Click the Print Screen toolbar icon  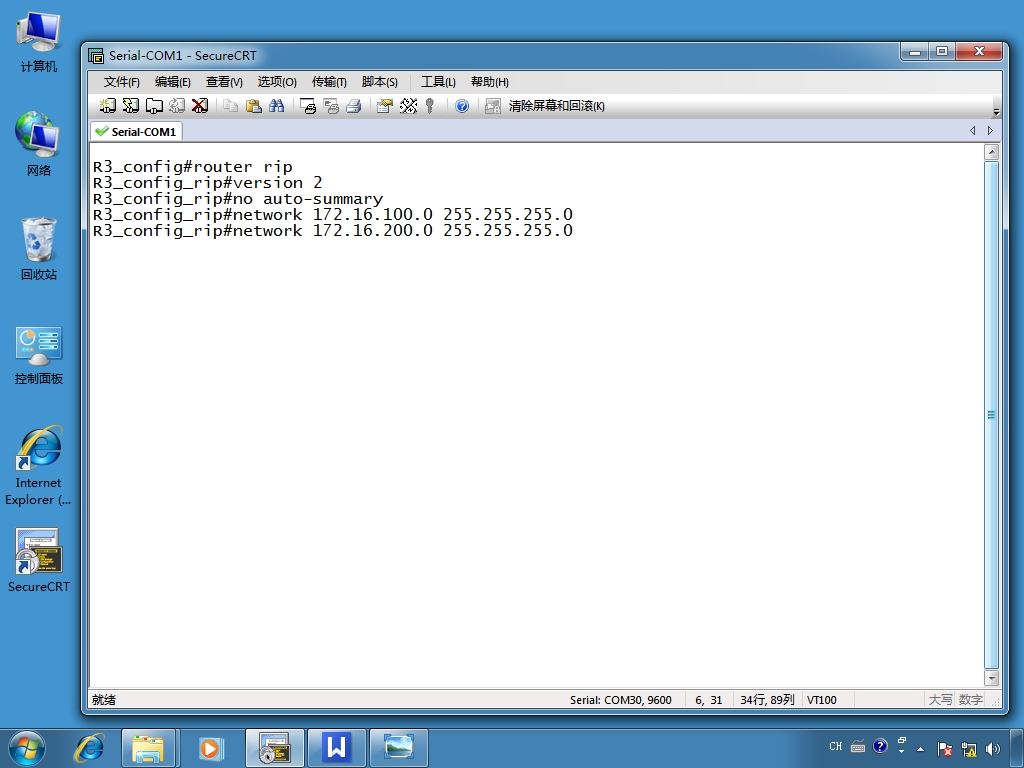coord(308,106)
